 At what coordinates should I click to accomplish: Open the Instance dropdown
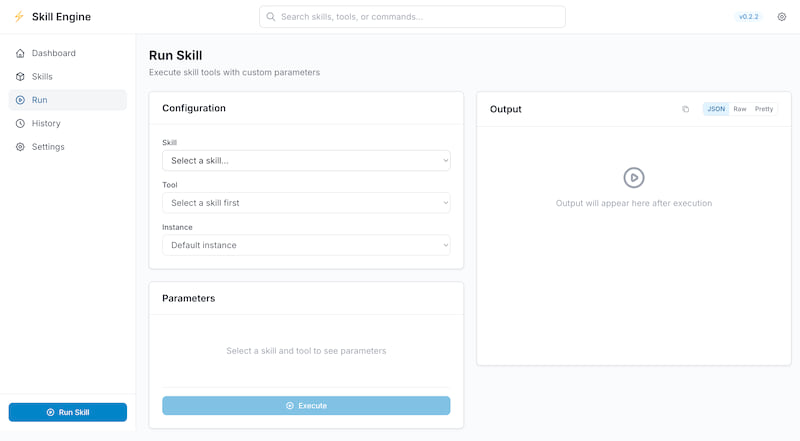pos(306,245)
